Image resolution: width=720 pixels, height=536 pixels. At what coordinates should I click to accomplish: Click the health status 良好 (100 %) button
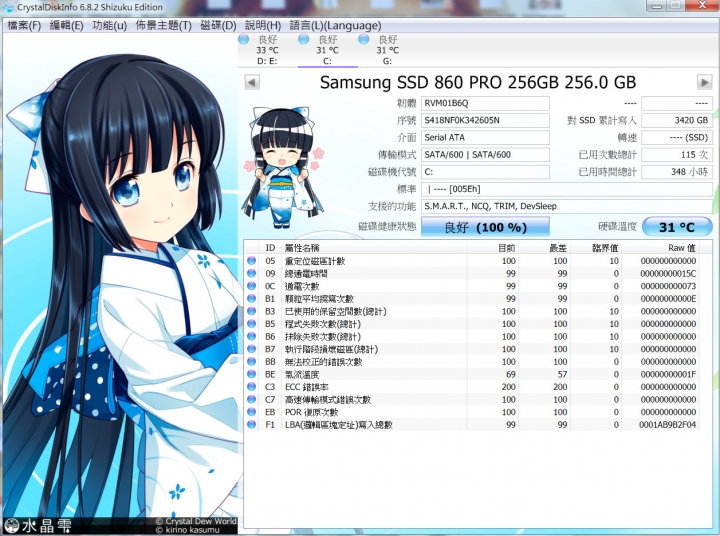click(x=485, y=227)
